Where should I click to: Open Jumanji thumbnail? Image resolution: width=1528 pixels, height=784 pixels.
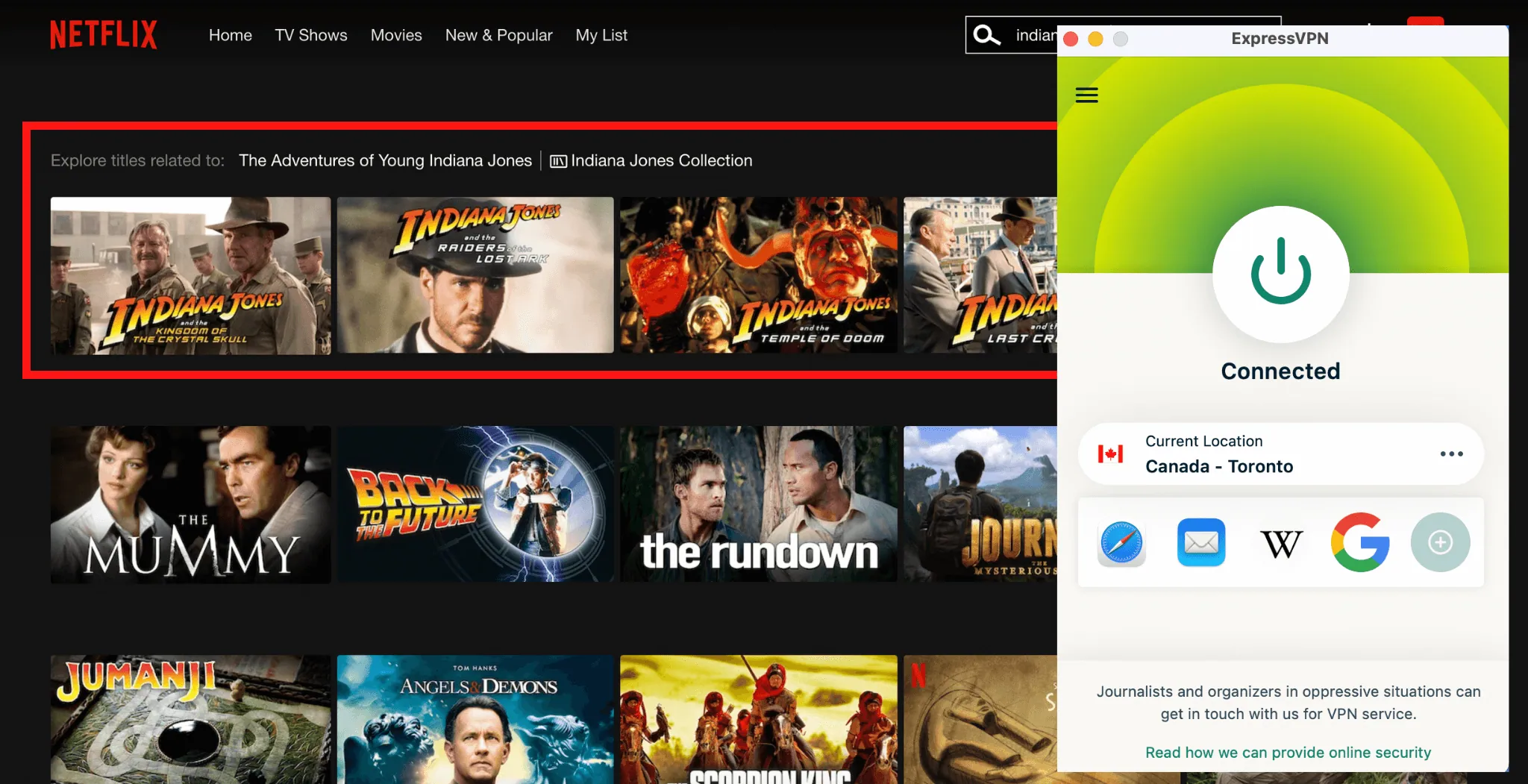[190, 719]
